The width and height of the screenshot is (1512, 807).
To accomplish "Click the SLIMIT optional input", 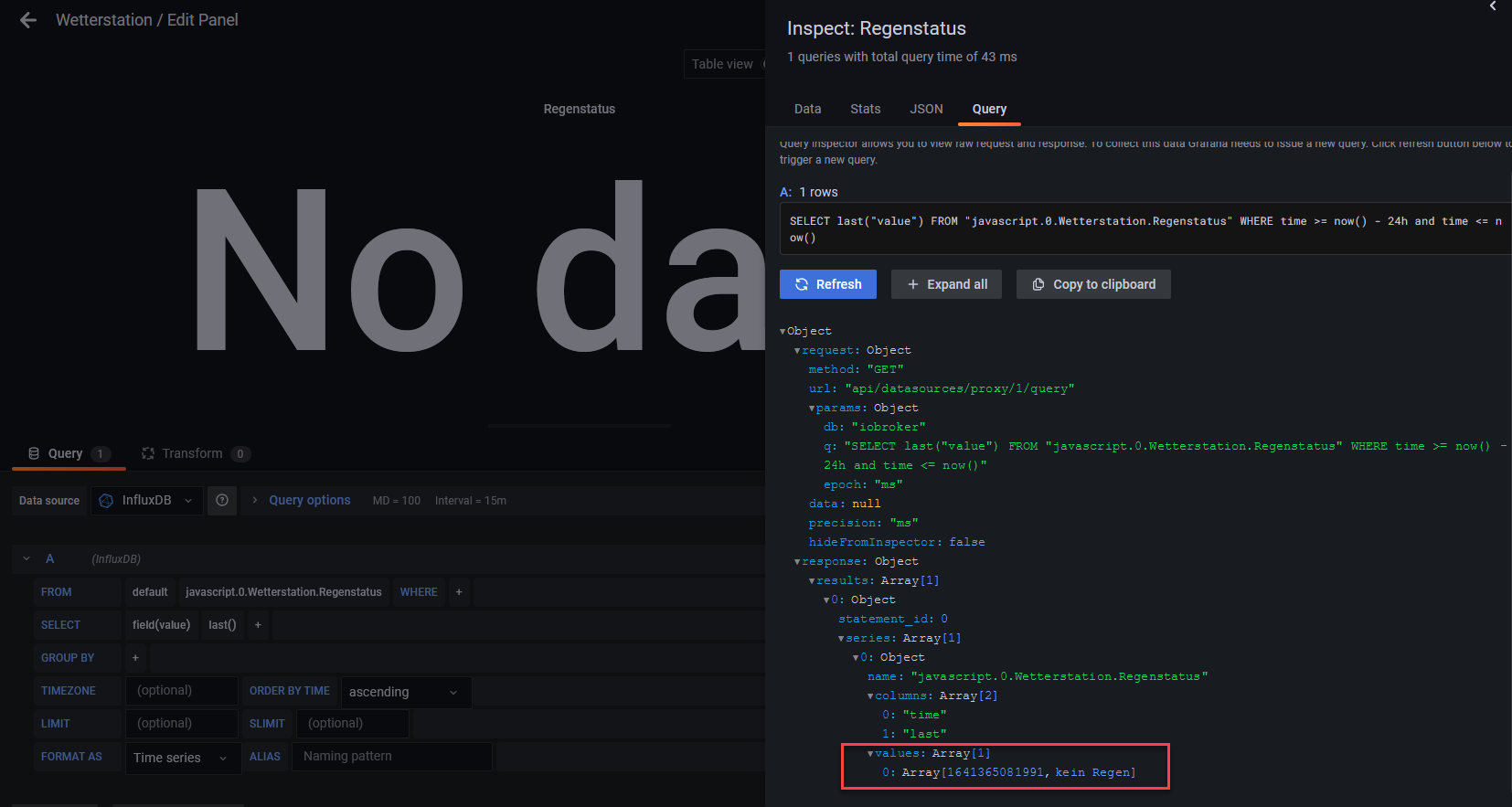I will tap(353, 724).
